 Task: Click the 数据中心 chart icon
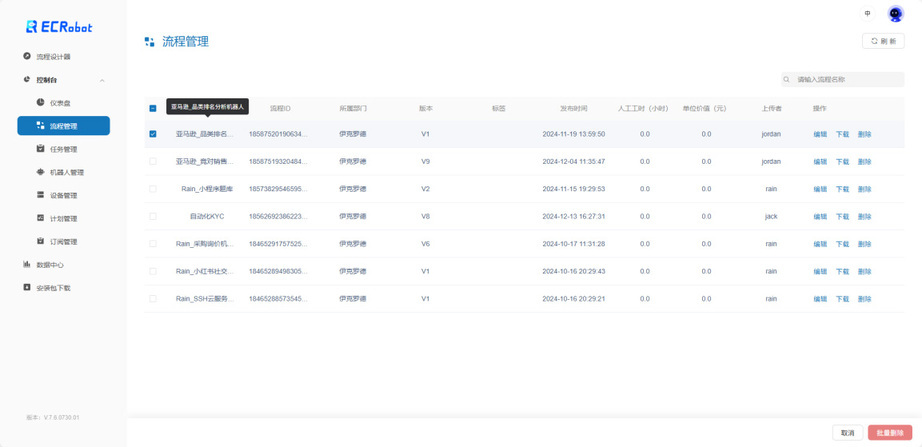[x=26, y=264]
